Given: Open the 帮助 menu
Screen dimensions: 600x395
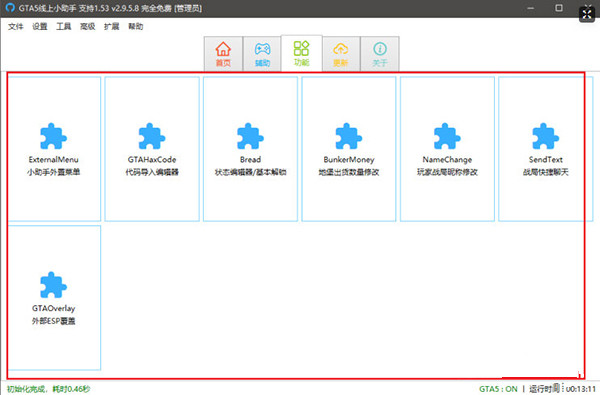Looking at the screenshot, I should (x=135, y=26).
